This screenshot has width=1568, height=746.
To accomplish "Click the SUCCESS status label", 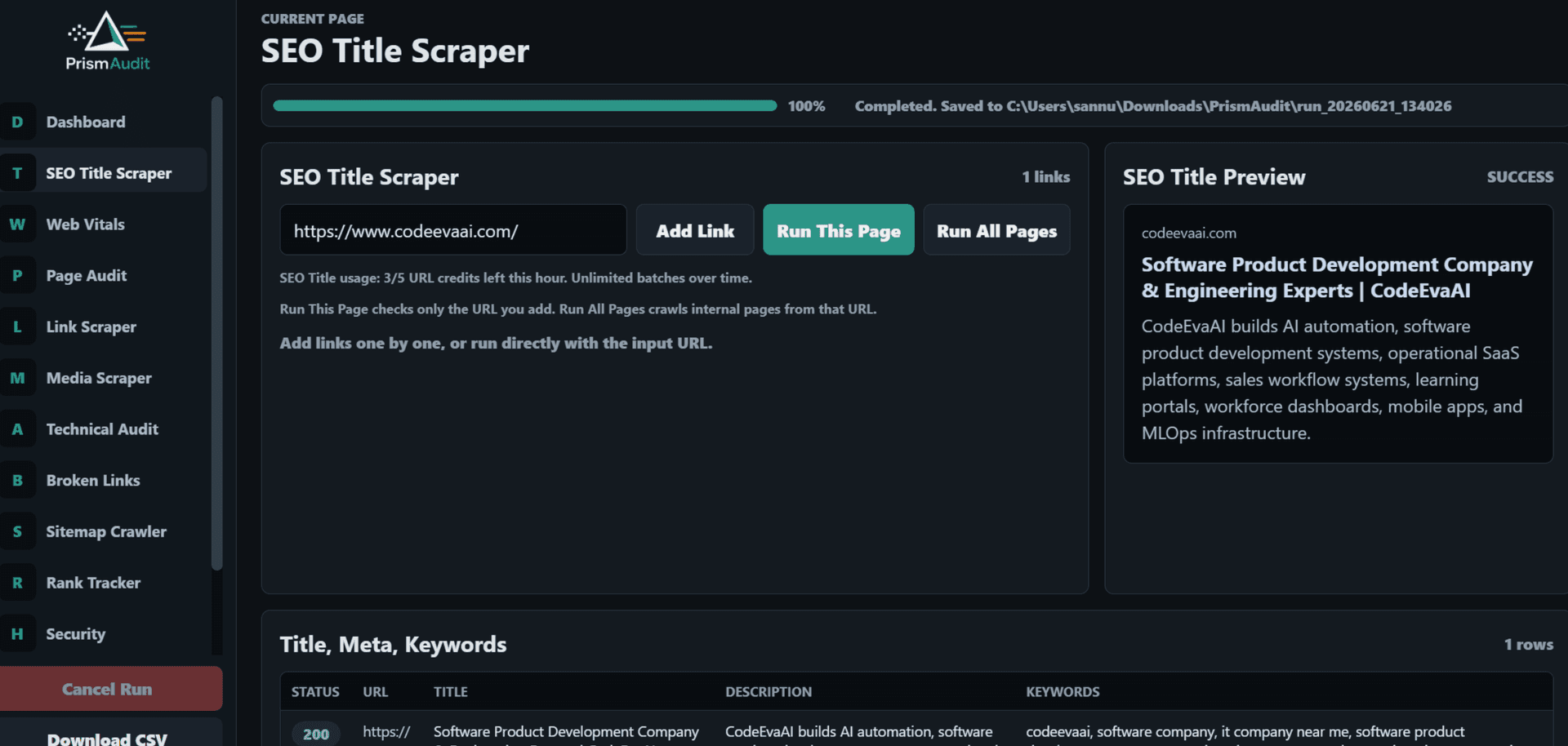I will pos(1520,177).
